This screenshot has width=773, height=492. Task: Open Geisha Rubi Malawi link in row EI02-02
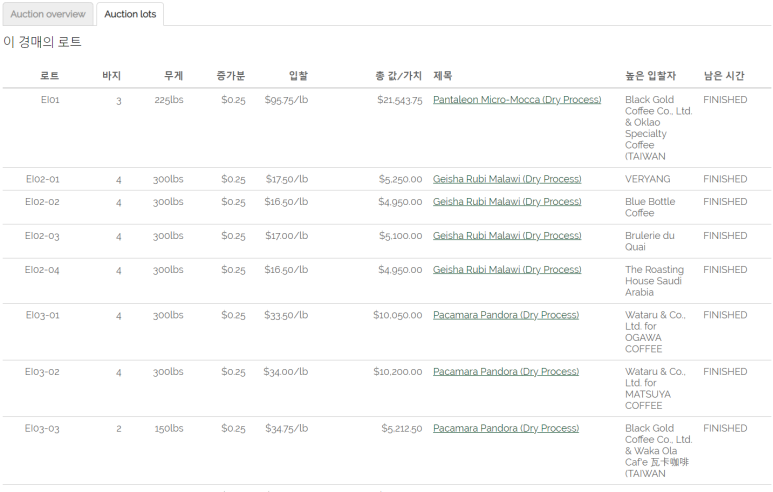507,202
